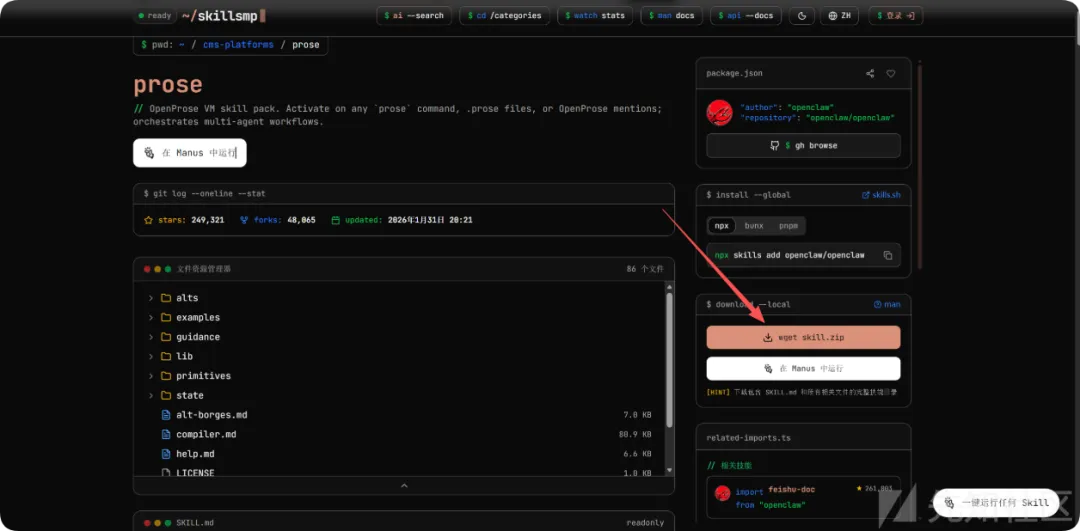Click the login button in header
Viewport: 1080px width, 531px height.
point(895,15)
